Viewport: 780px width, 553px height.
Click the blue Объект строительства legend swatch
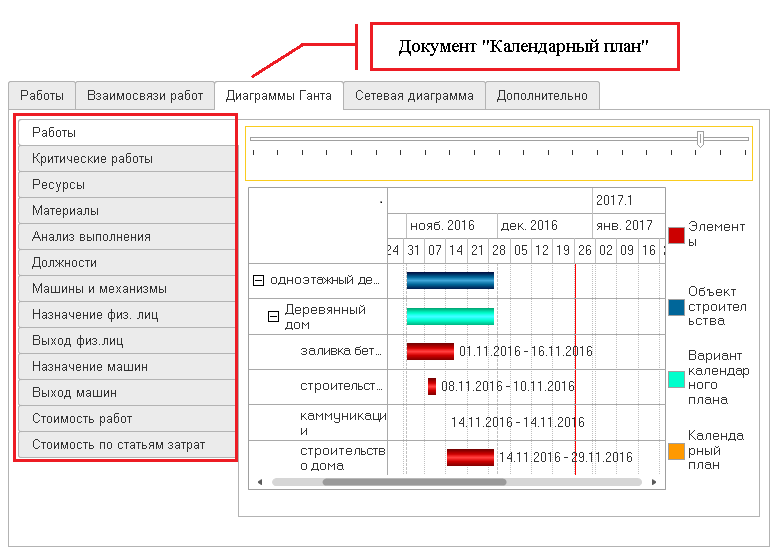pyautogui.click(x=676, y=307)
